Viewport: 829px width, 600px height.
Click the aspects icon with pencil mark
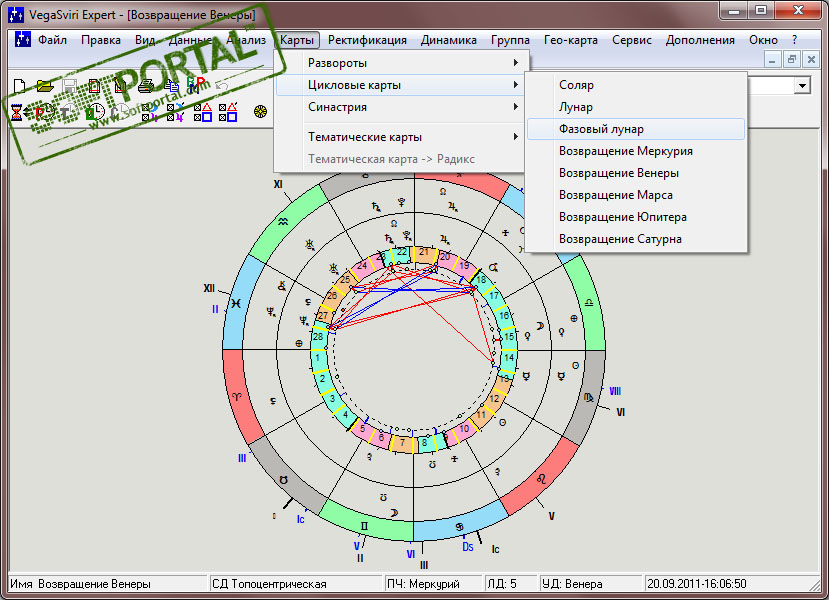[x=228, y=112]
